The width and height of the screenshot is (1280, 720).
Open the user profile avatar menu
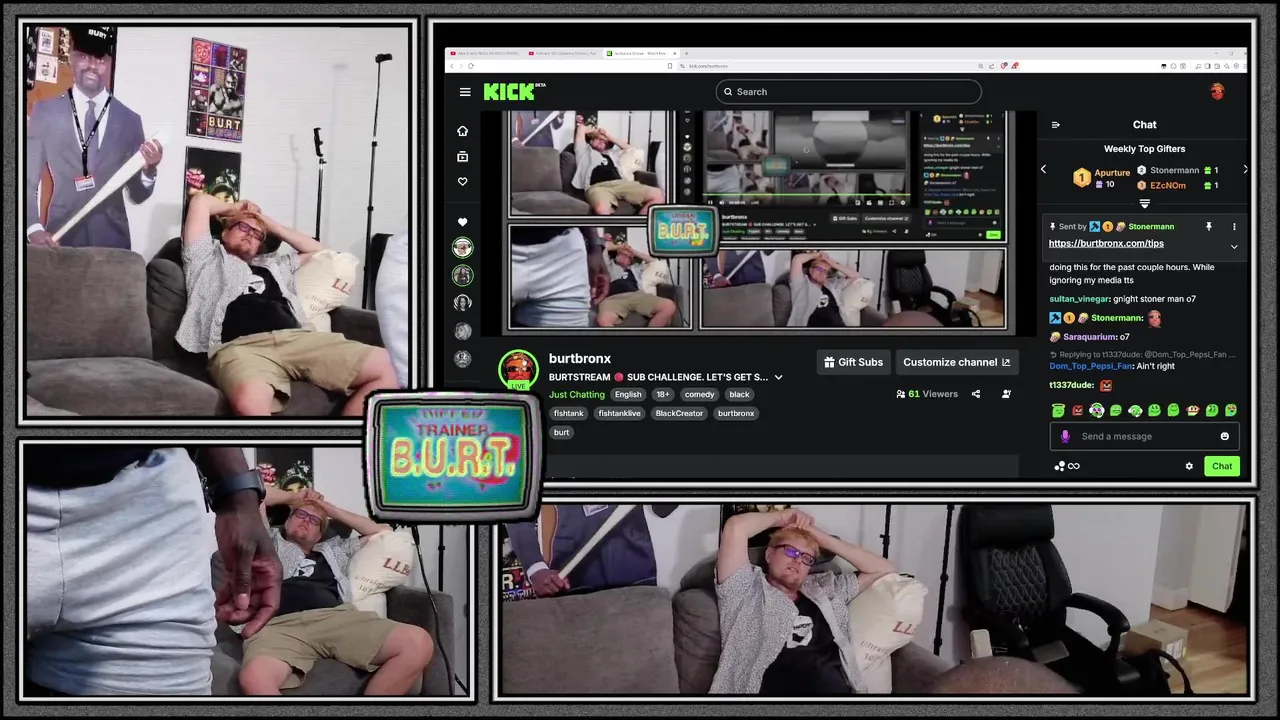[x=1217, y=92]
